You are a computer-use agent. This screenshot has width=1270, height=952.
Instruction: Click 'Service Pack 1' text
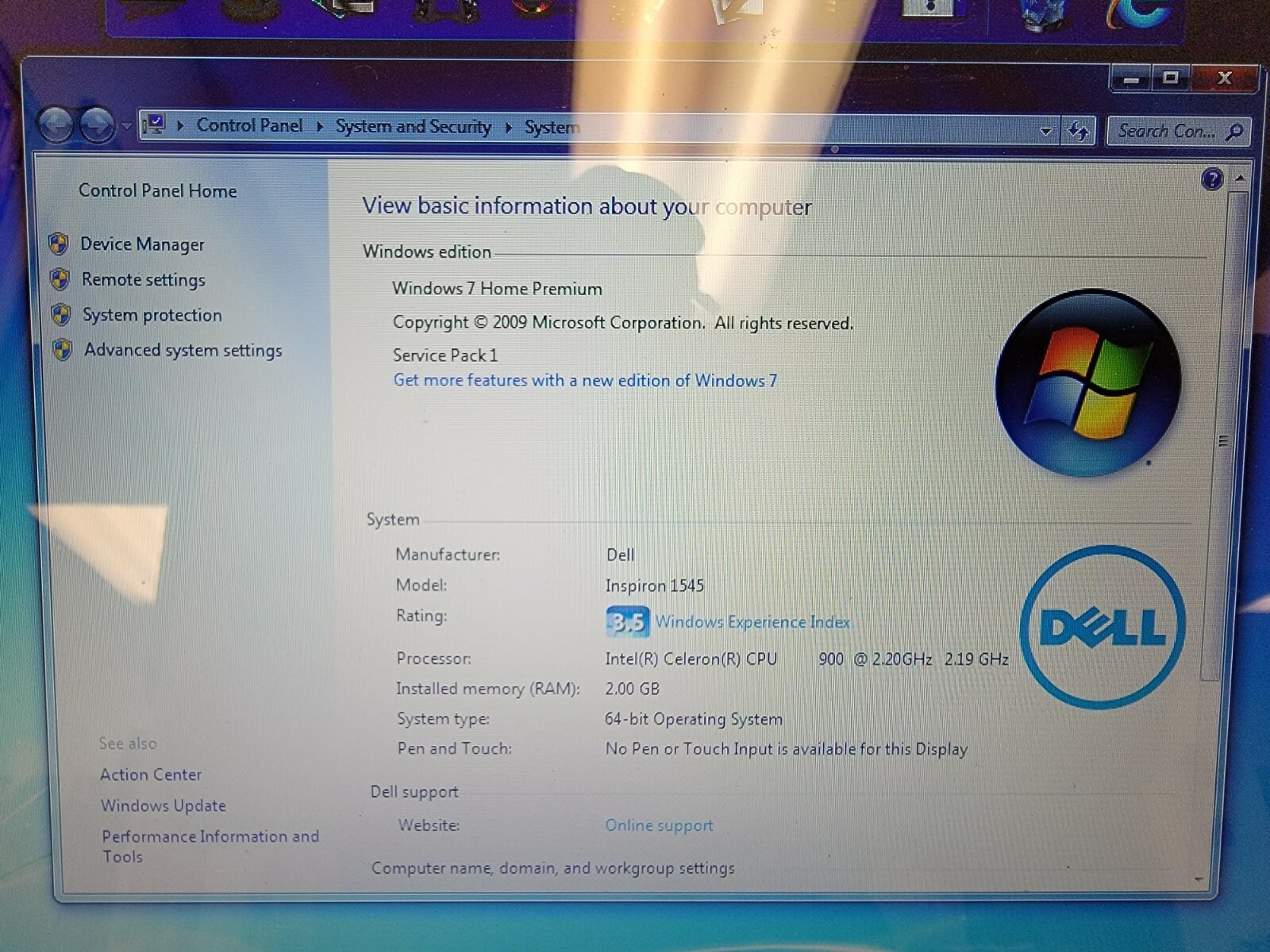point(445,355)
